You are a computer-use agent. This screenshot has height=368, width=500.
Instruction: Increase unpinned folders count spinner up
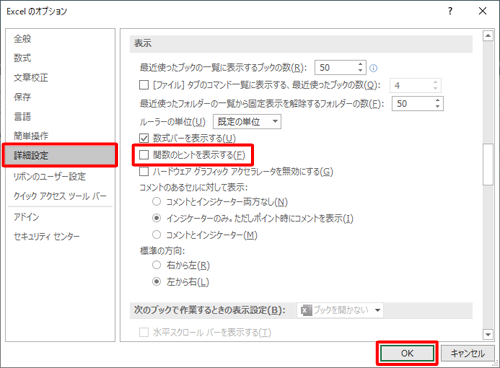click(437, 100)
